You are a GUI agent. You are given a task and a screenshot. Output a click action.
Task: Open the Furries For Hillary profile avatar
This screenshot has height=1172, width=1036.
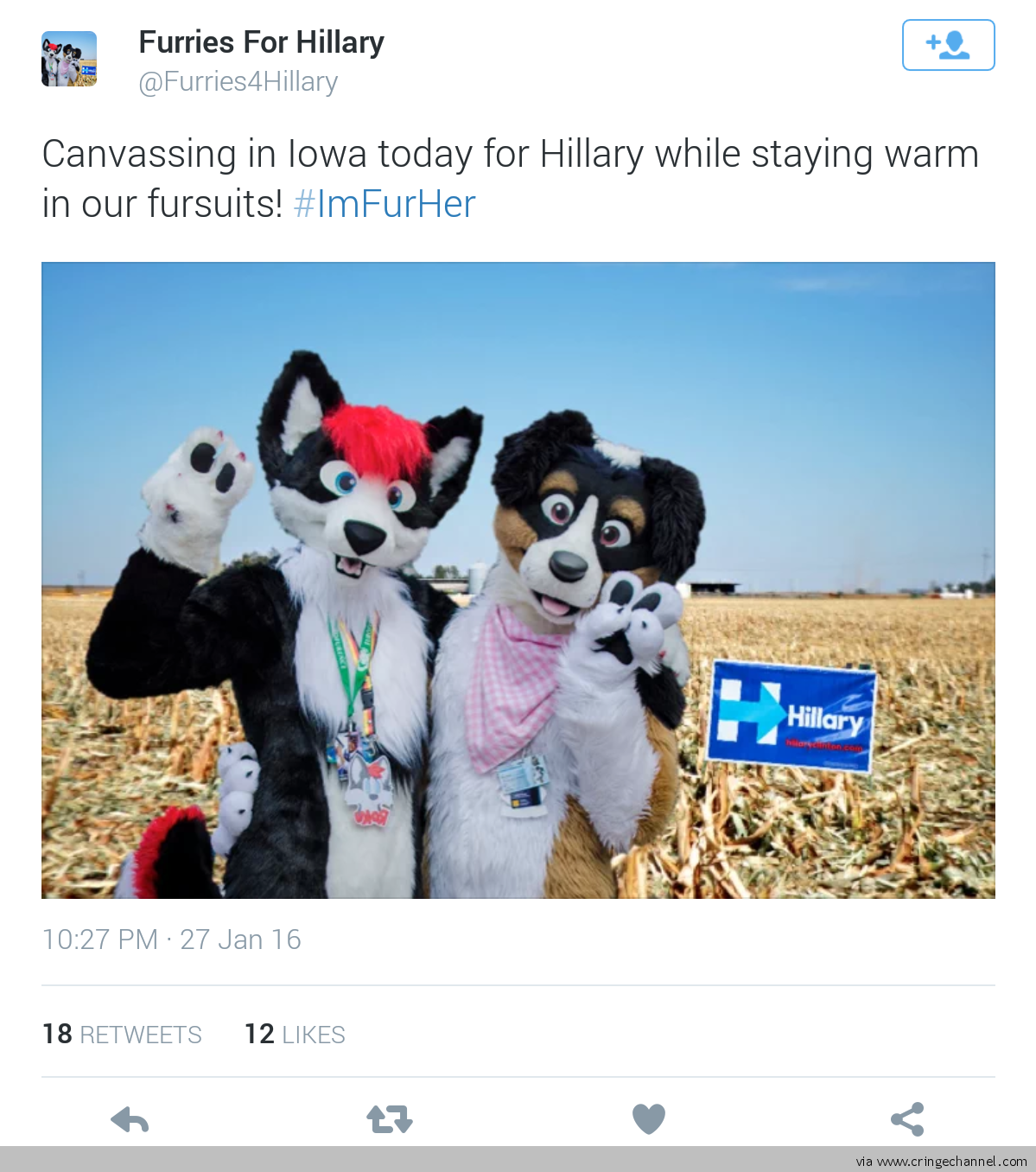tap(69, 59)
